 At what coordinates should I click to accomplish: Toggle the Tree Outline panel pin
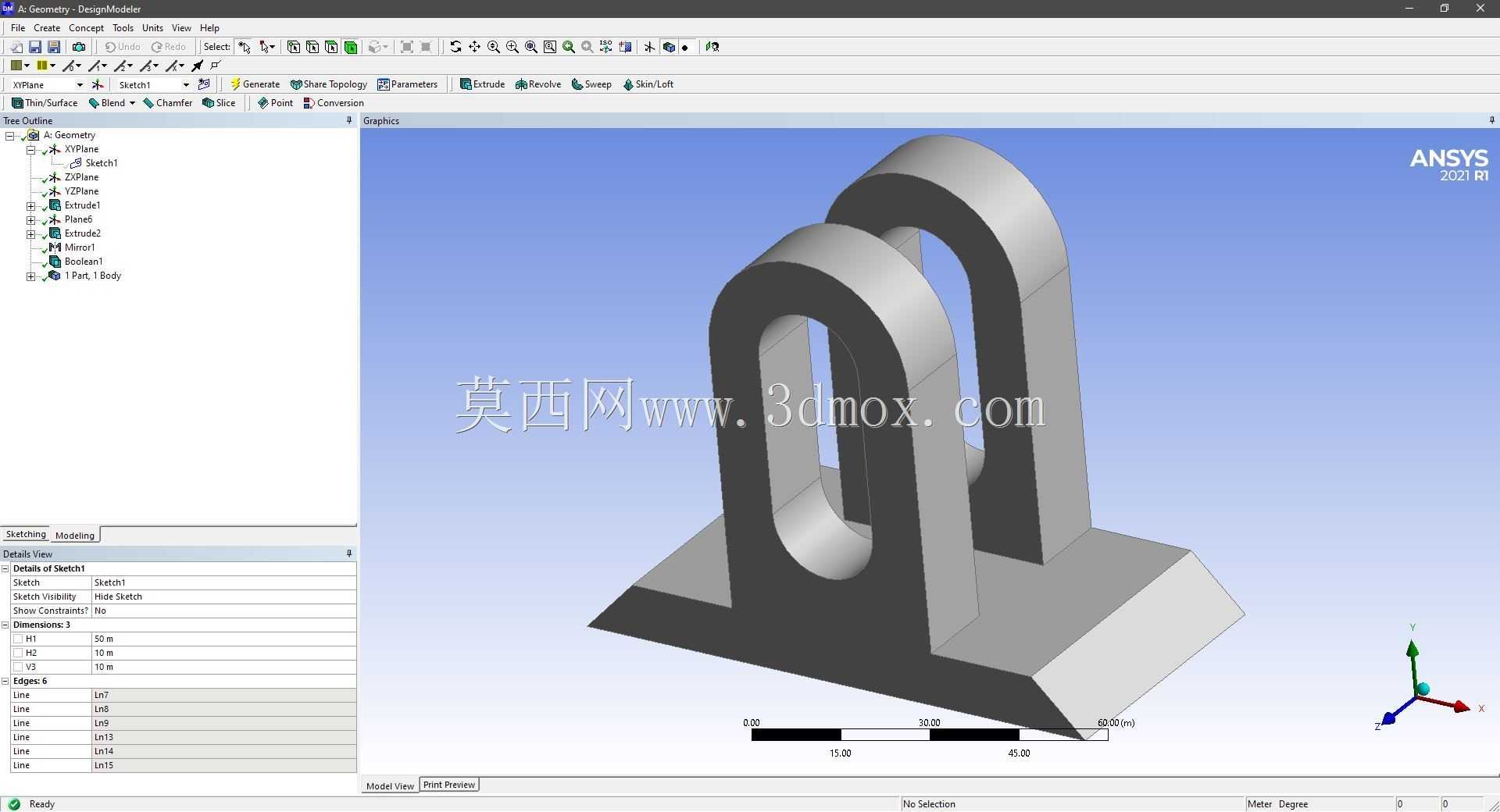click(x=349, y=120)
